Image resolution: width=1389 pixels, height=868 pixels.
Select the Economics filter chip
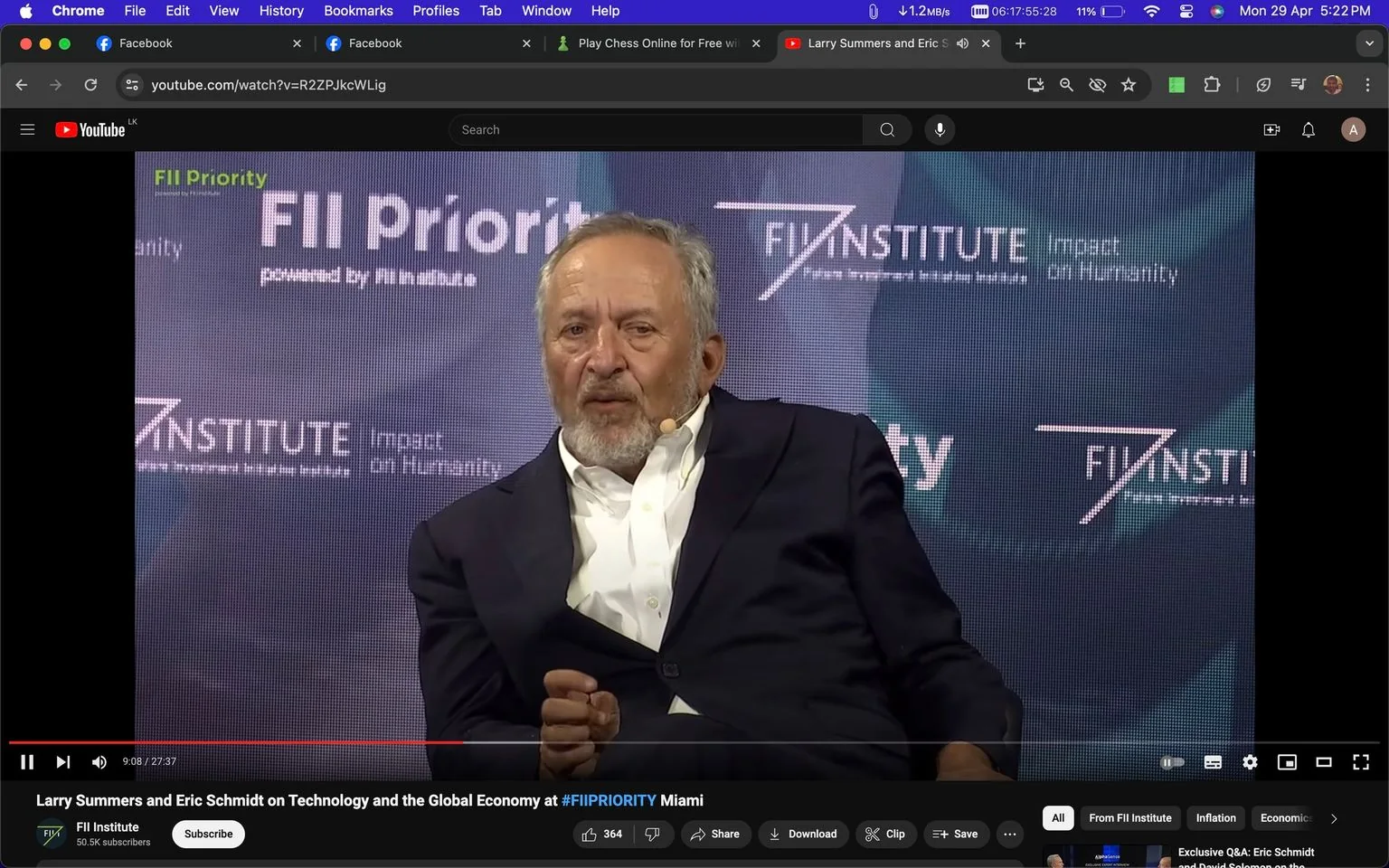click(x=1284, y=817)
